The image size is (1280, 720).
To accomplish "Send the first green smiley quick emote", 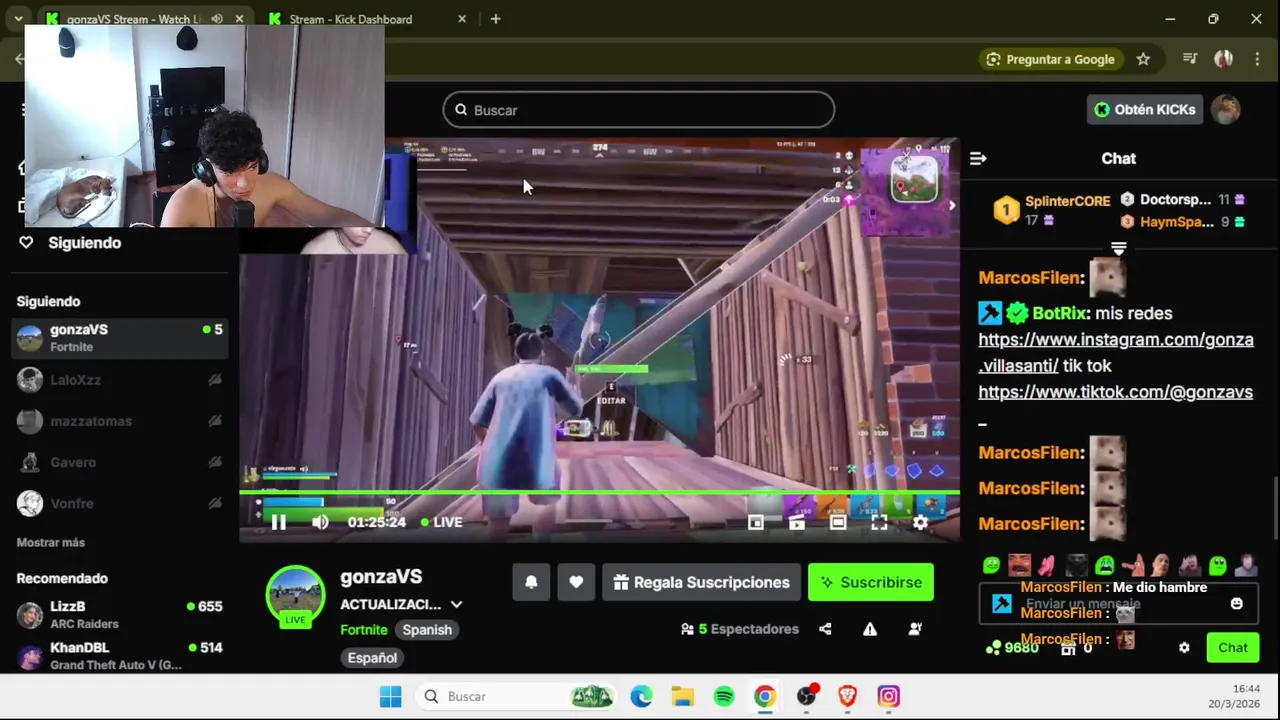I will [990, 565].
